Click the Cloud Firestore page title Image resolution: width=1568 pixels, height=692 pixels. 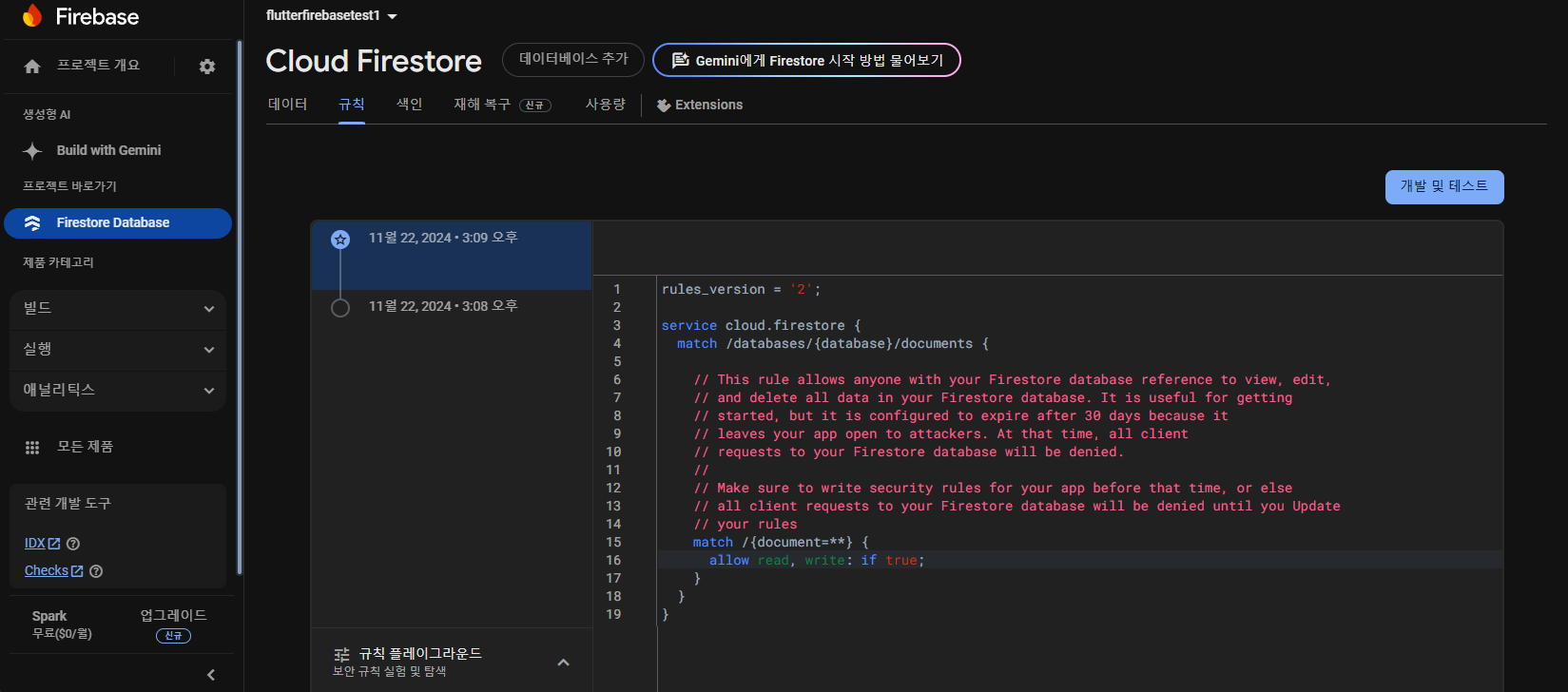[374, 61]
